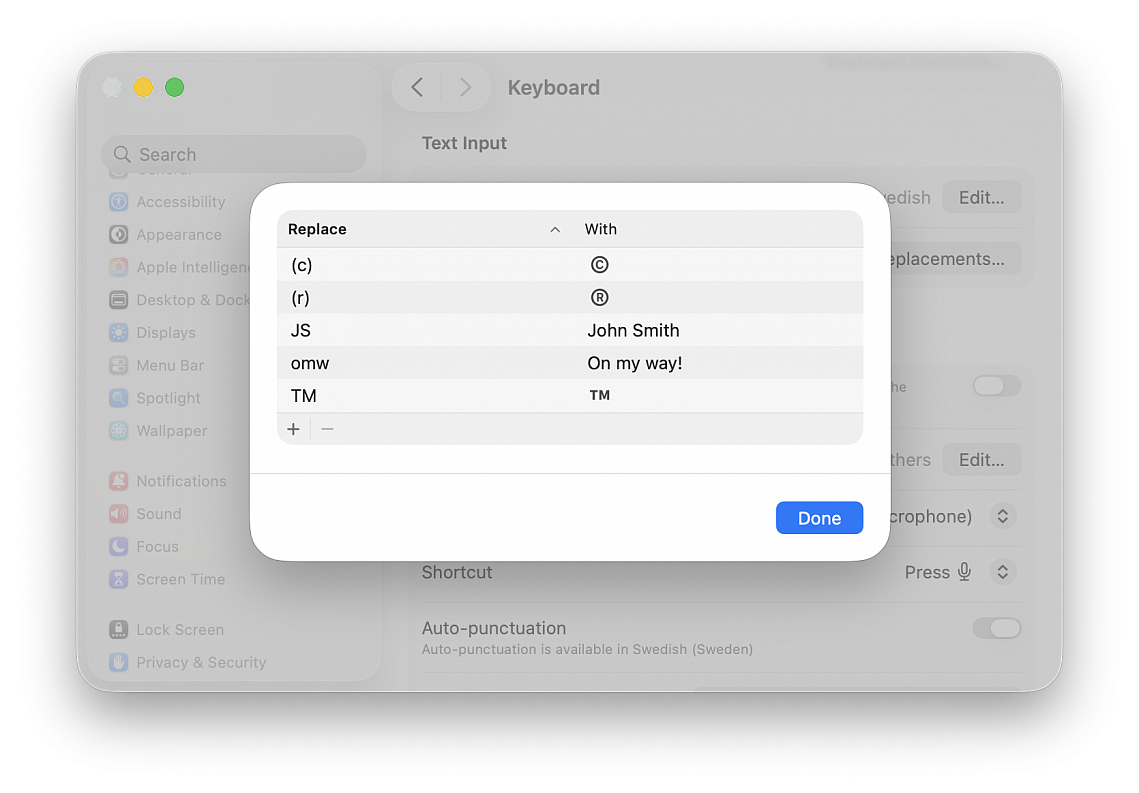Click the Wallpaper icon in sidebar
This screenshot has height=793, width=1139.
pos(119,431)
